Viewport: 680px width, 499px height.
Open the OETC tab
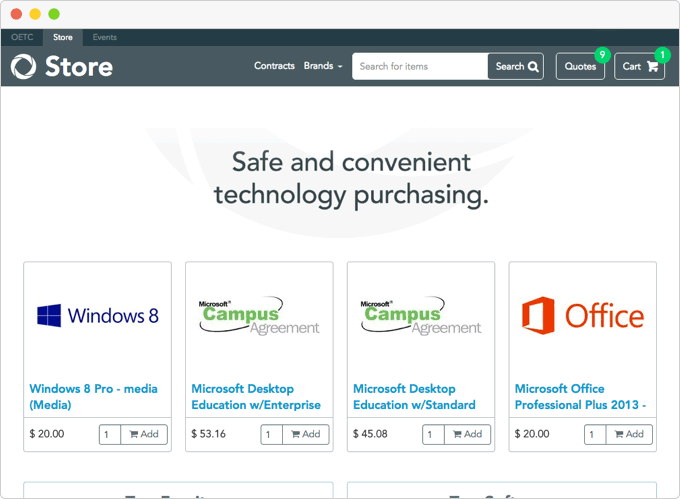tap(22, 37)
